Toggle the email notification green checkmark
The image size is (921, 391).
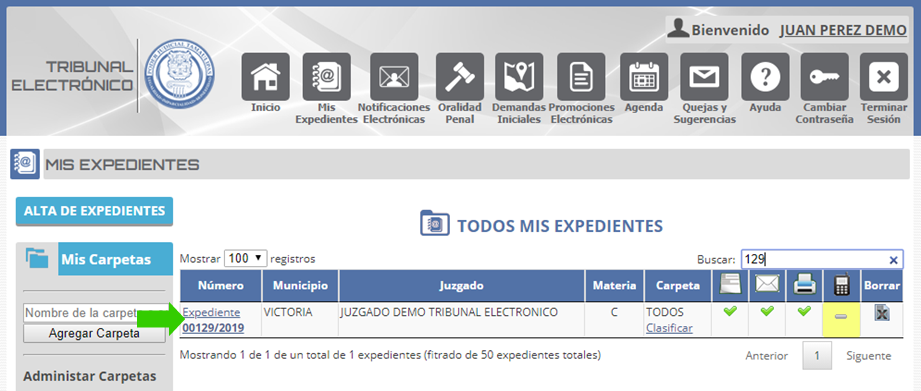point(767,312)
